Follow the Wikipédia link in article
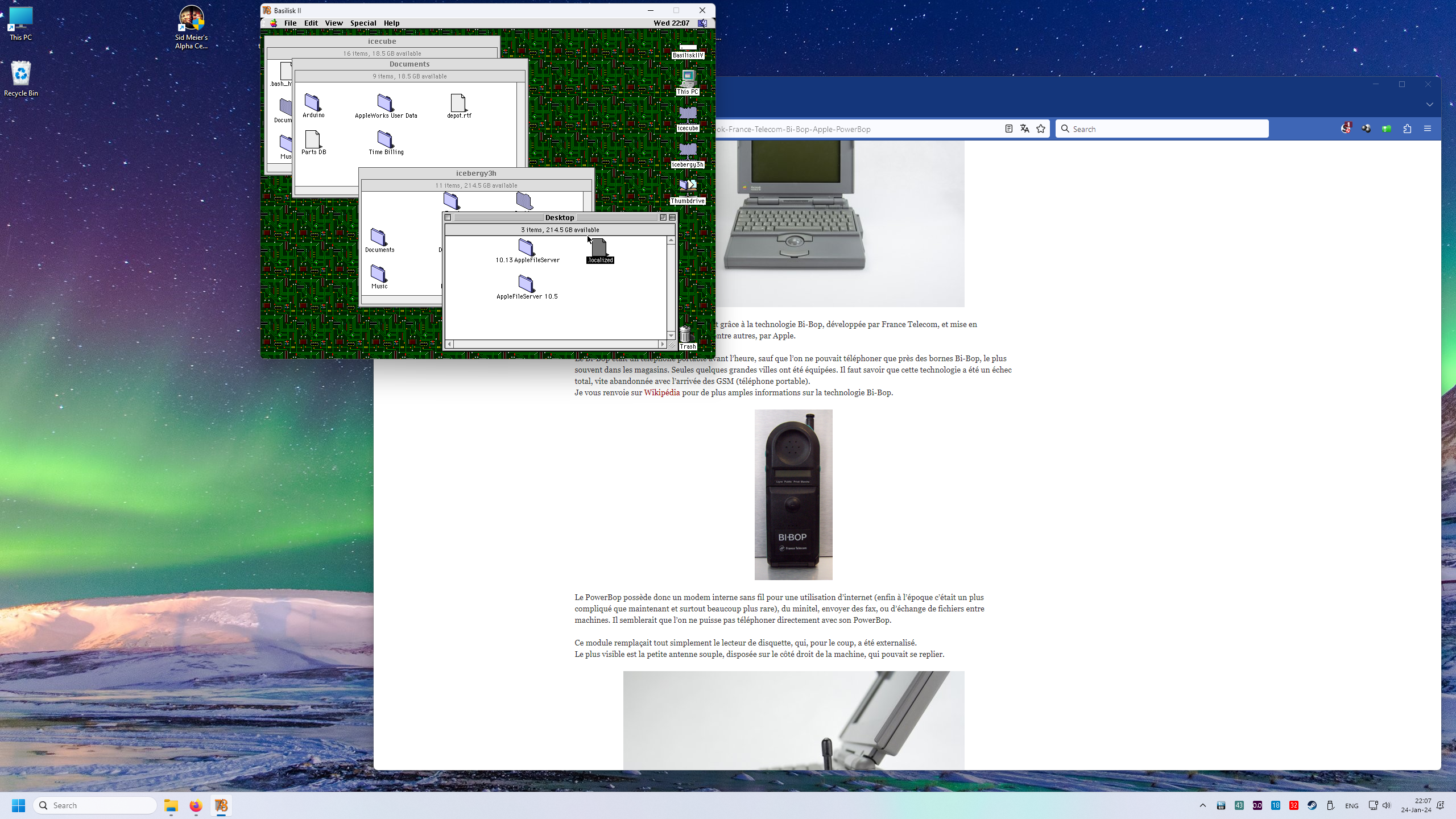1456x819 pixels. [x=661, y=392]
